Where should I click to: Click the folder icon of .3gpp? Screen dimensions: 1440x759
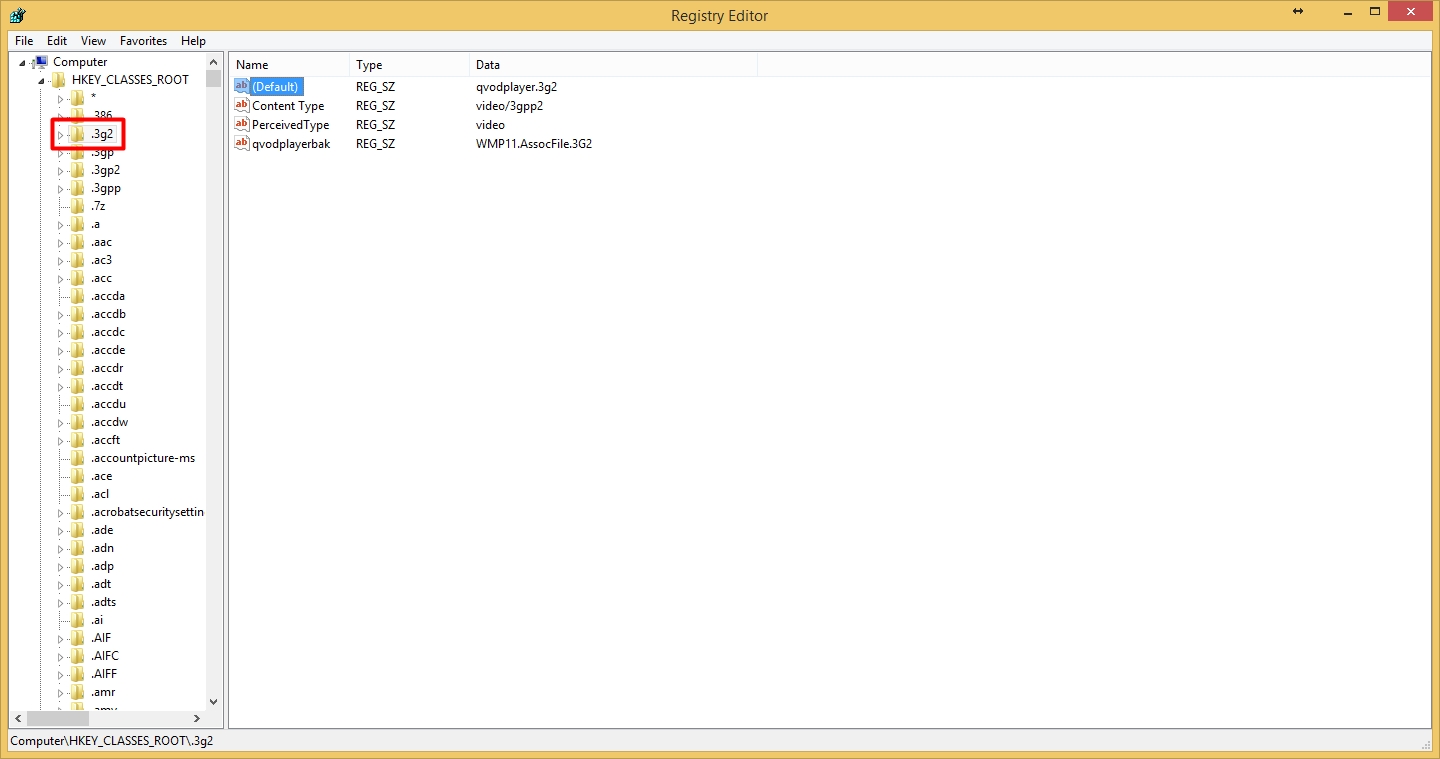pyautogui.click(x=78, y=188)
